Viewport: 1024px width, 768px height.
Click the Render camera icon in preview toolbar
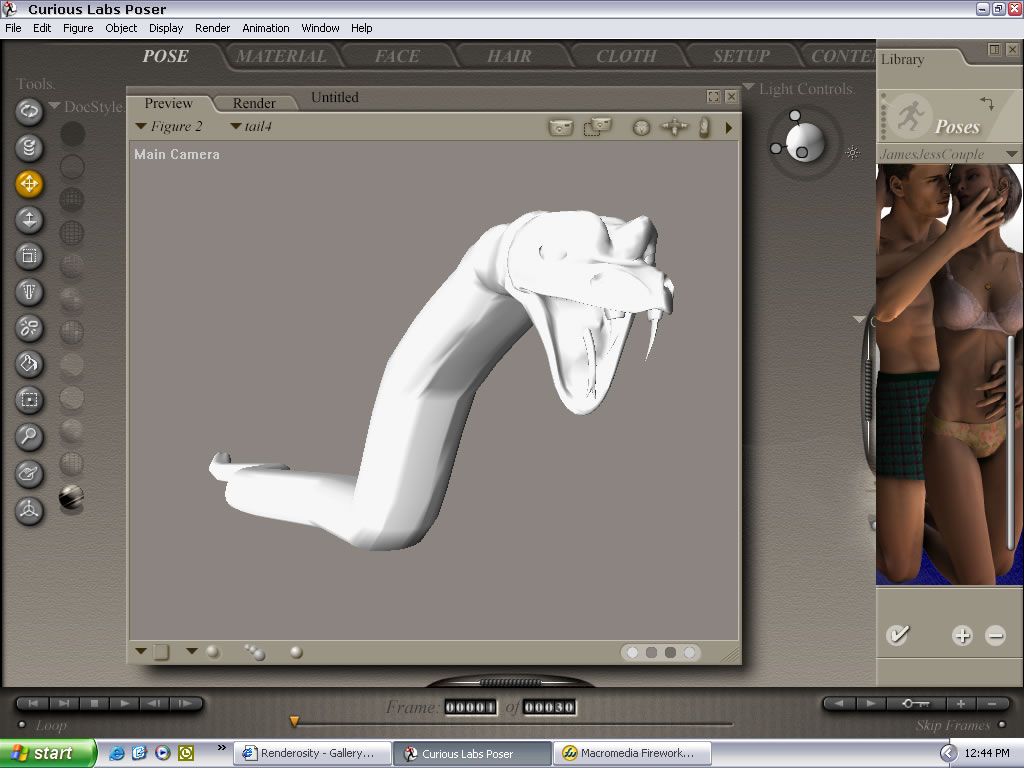[x=561, y=127]
